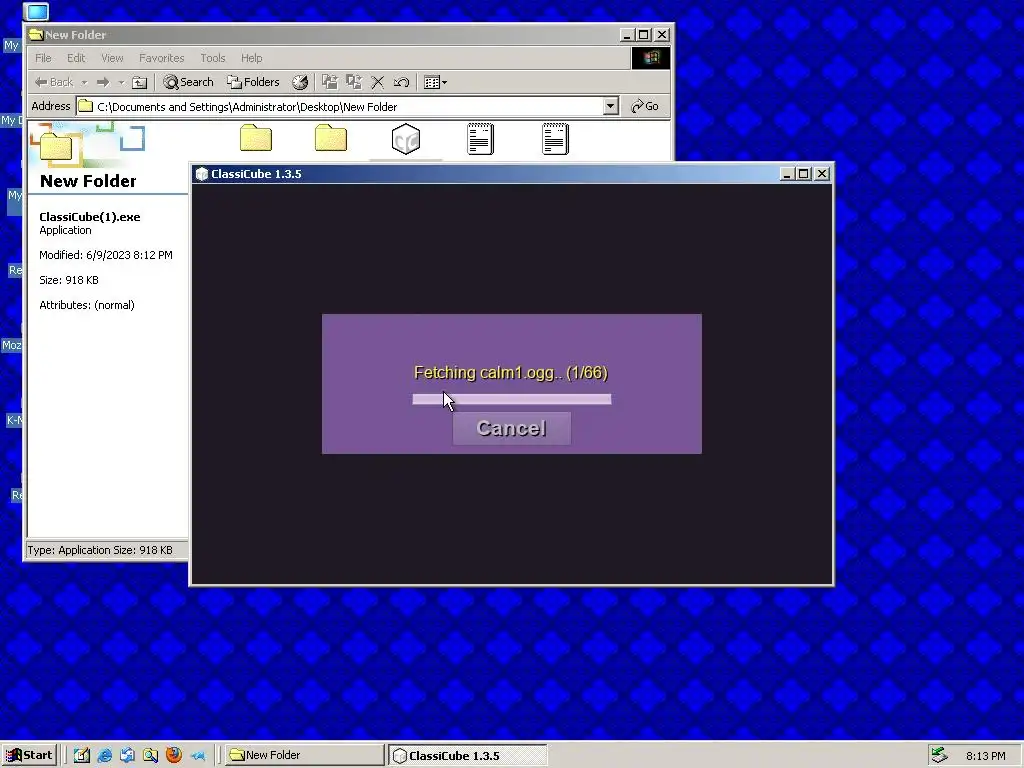Viewport: 1024px width, 768px height.
Task: Launch Internet Explorer from Quick Launch
Action: (x=104, y=756)
